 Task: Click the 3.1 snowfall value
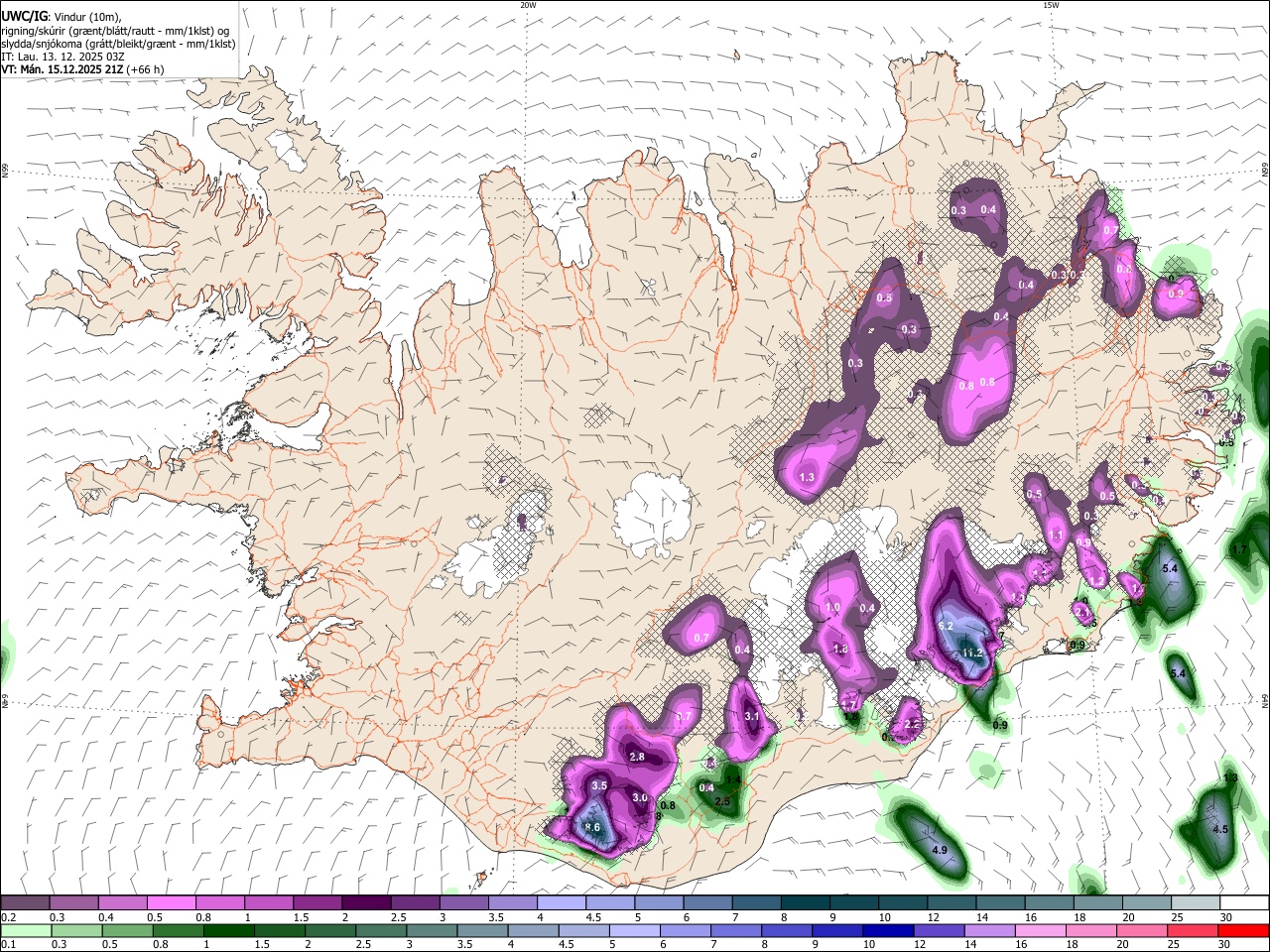pyautogui.click(x=752, y=716)
